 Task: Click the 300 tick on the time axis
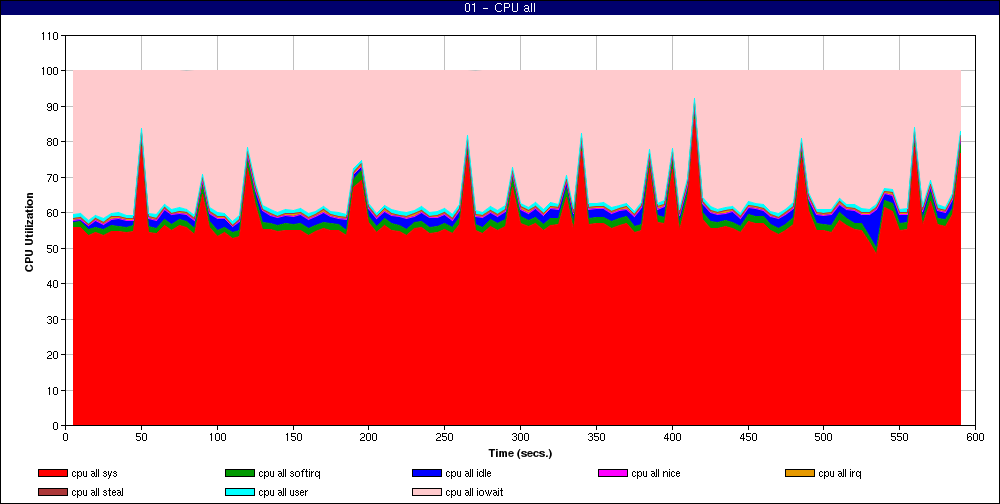click(520, 437)
